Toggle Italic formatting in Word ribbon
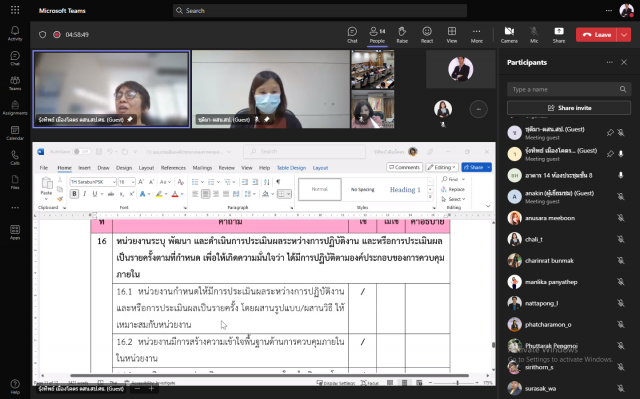This screenshot has width=640, height=399. 84,194
